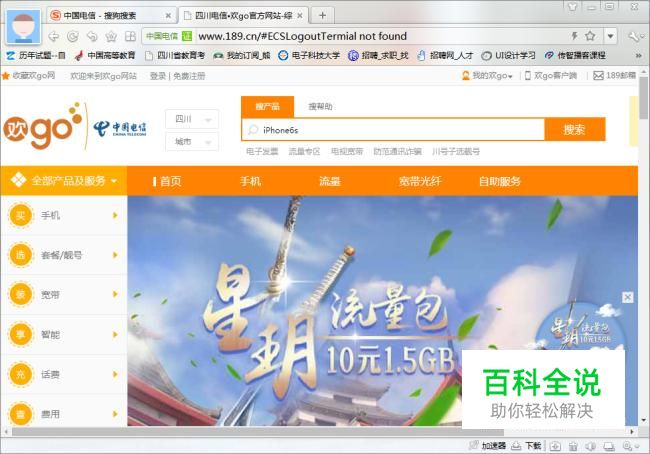Click the URL address bar text

[302, 36]
